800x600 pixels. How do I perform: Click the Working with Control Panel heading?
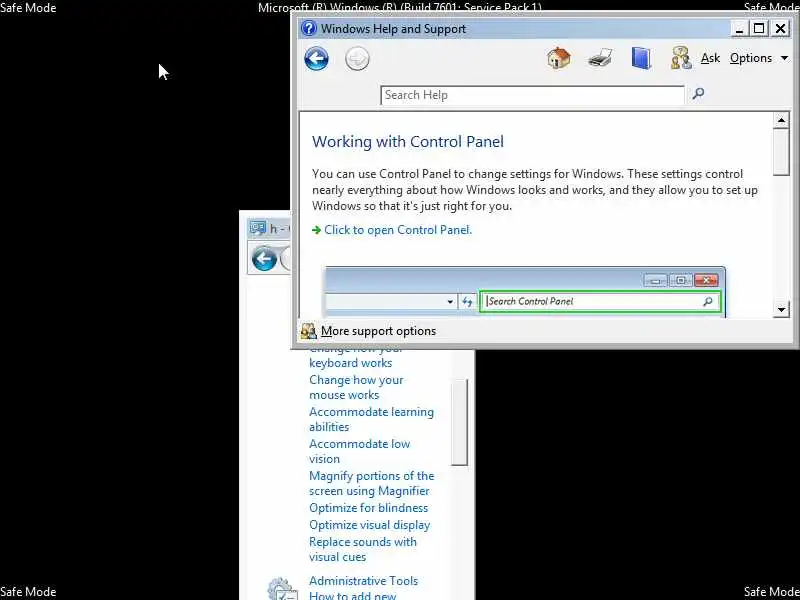tap(408, 141)
